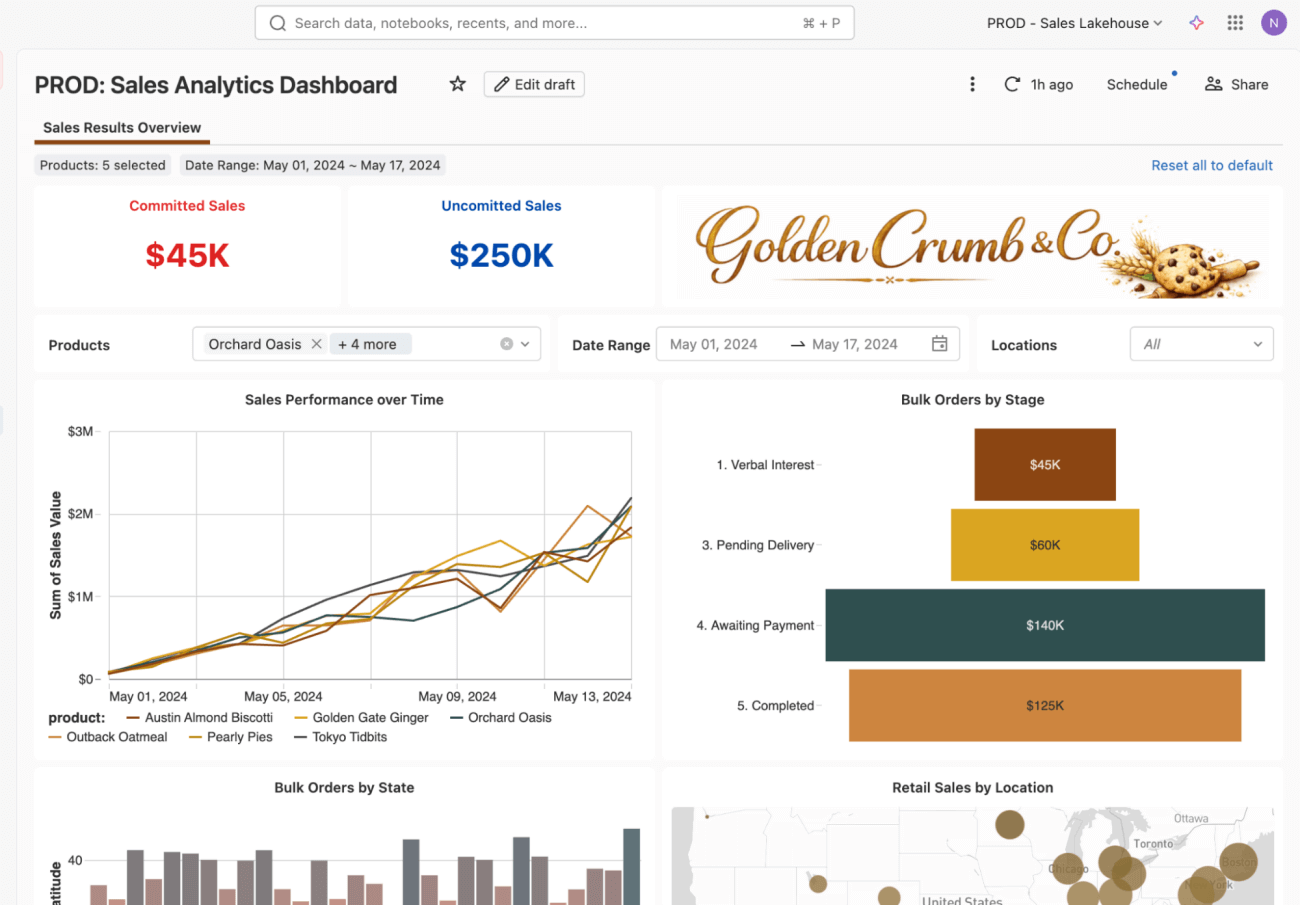Star this dashboard as a favorite
Screen dimensions: 1300x905
tap(457, 84)
